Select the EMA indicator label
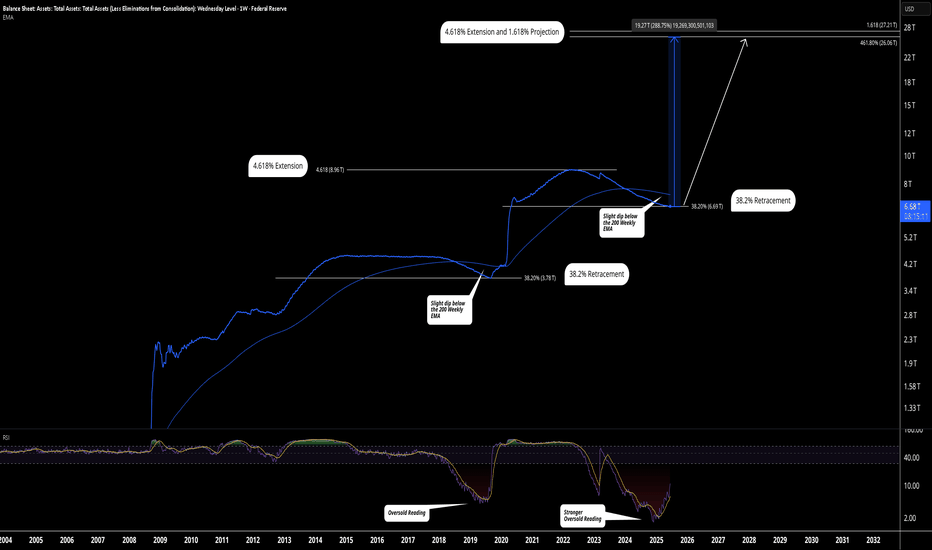 point(8,18)
